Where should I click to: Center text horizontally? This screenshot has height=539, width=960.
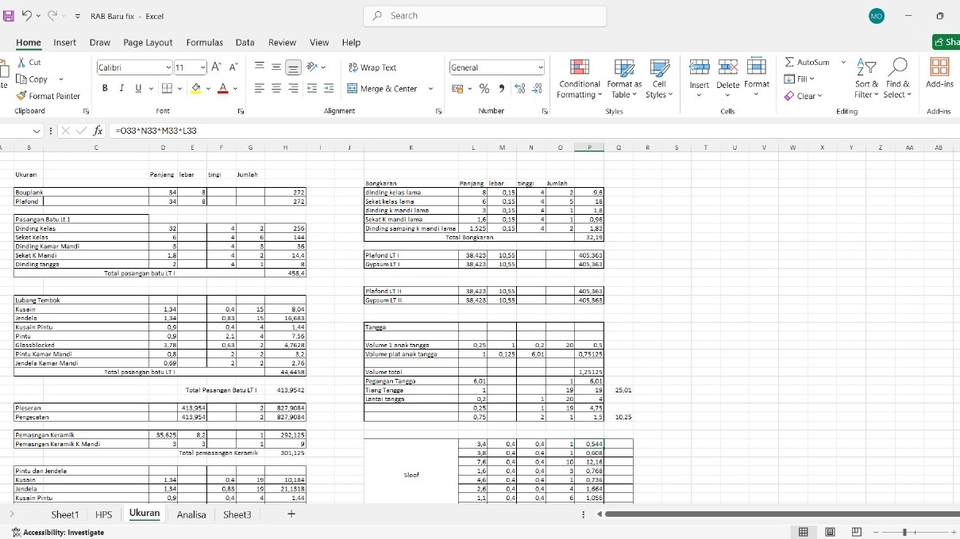tap(276, 88)
